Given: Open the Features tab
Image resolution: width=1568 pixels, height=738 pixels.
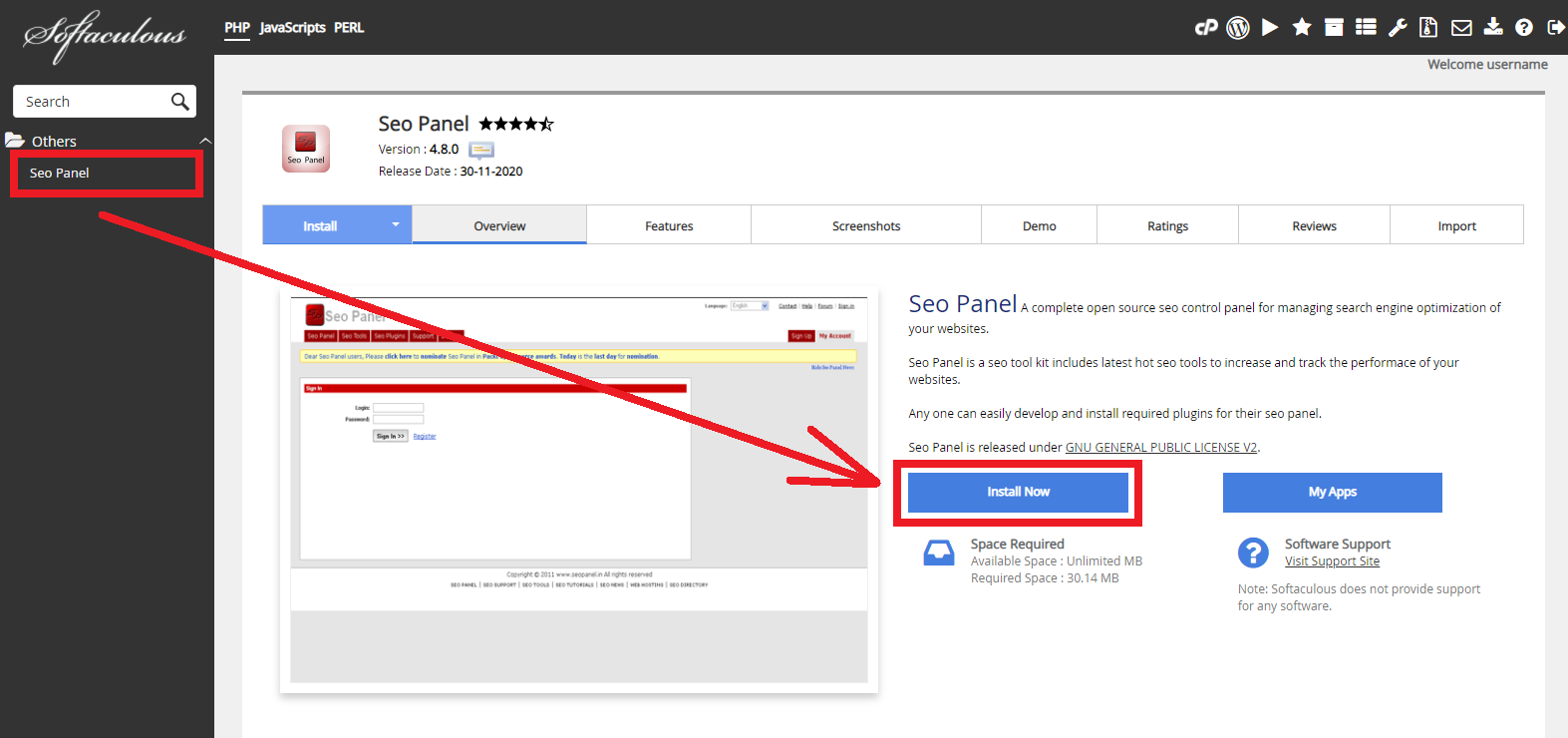Looking at the screenshot, I should [x=669, y=225].
